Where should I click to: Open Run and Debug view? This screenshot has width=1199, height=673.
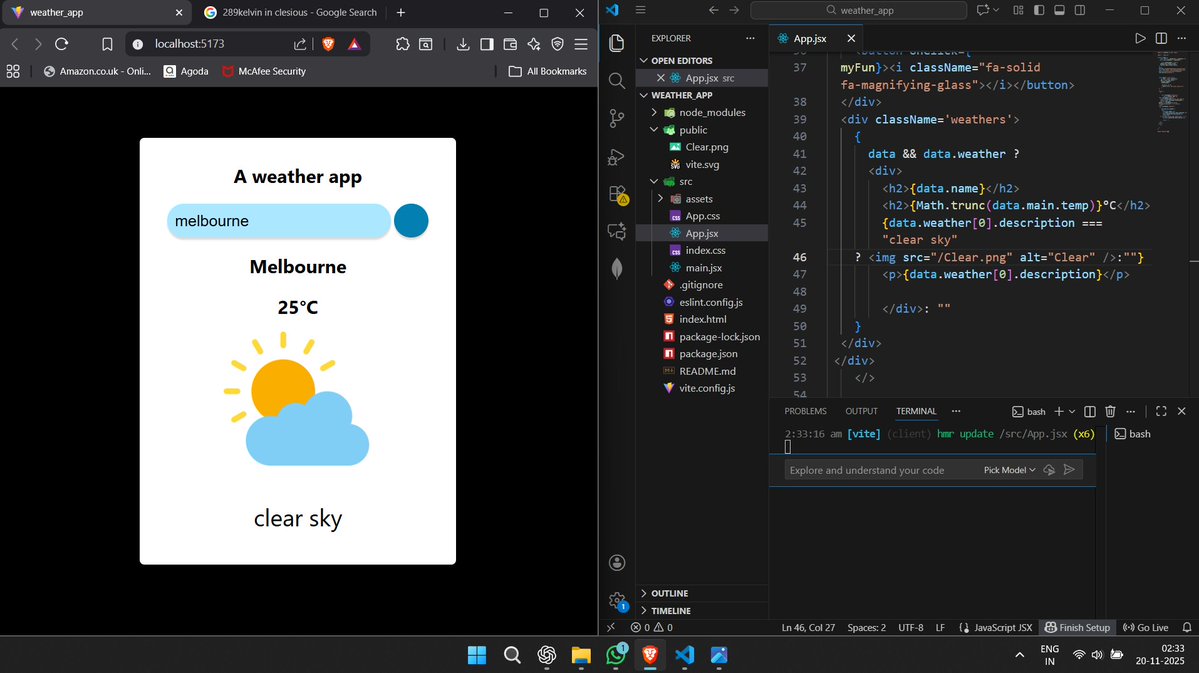(617, 156)
